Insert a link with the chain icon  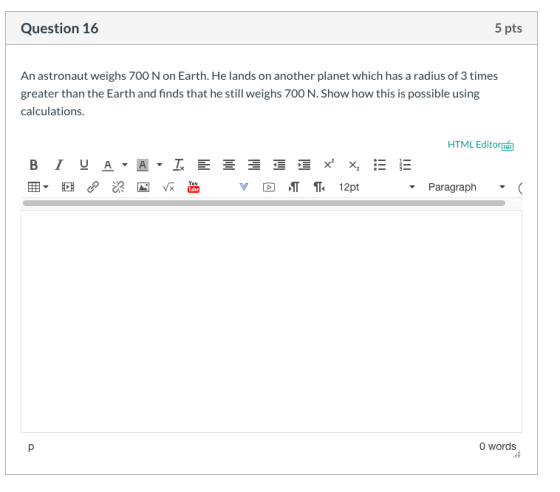click(x=93, y=187)
